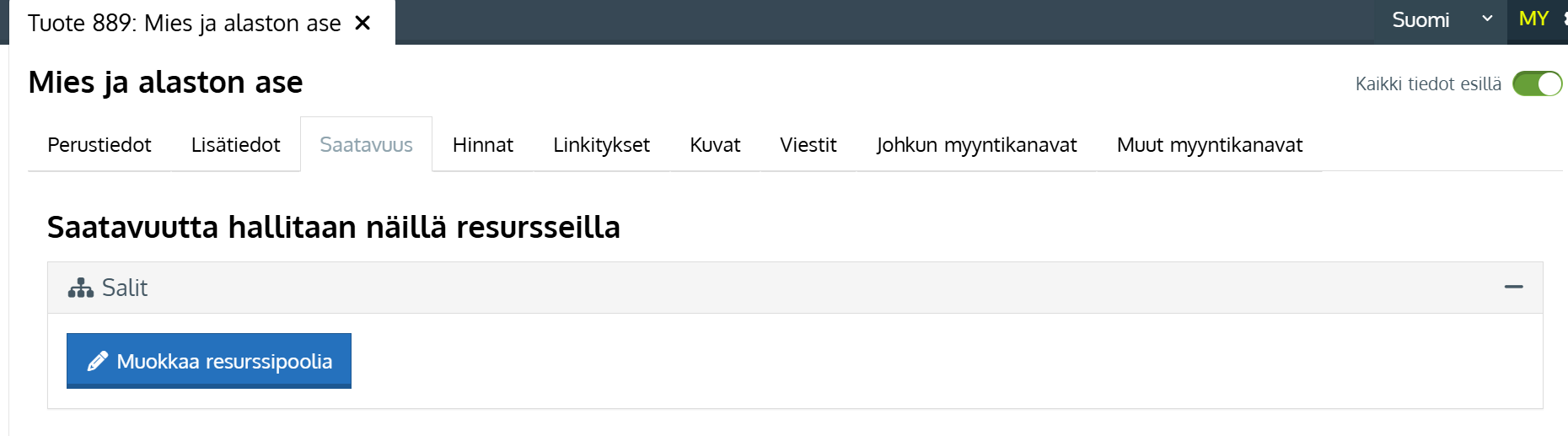Show the Kuvat tab
Viewport: 1568px width, 436px height.
(x=715, y=145)
